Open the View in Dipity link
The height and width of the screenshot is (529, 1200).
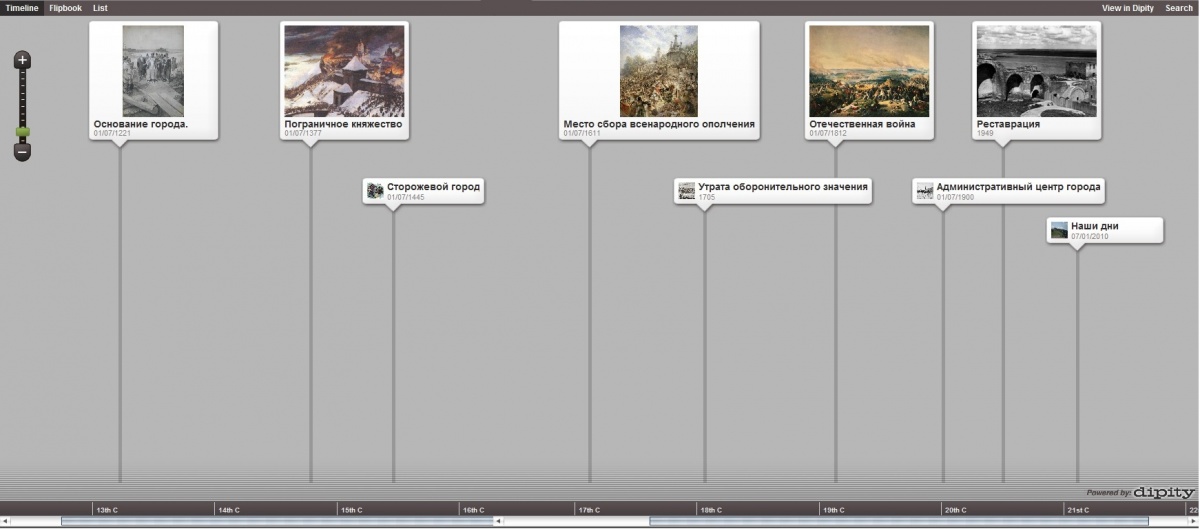(1127, 8)
